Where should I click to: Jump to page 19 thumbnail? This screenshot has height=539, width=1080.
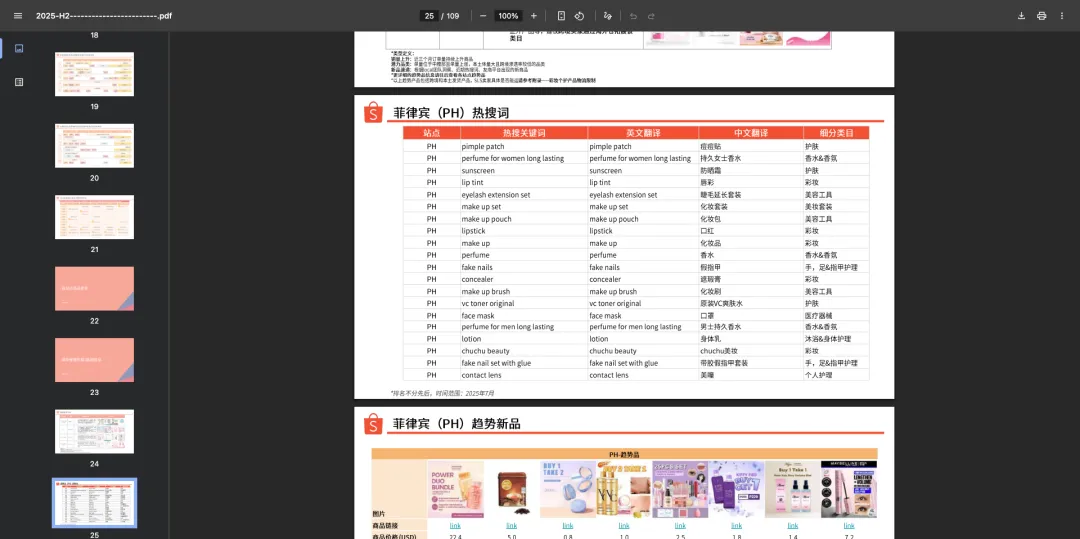(x=94, y=74)
